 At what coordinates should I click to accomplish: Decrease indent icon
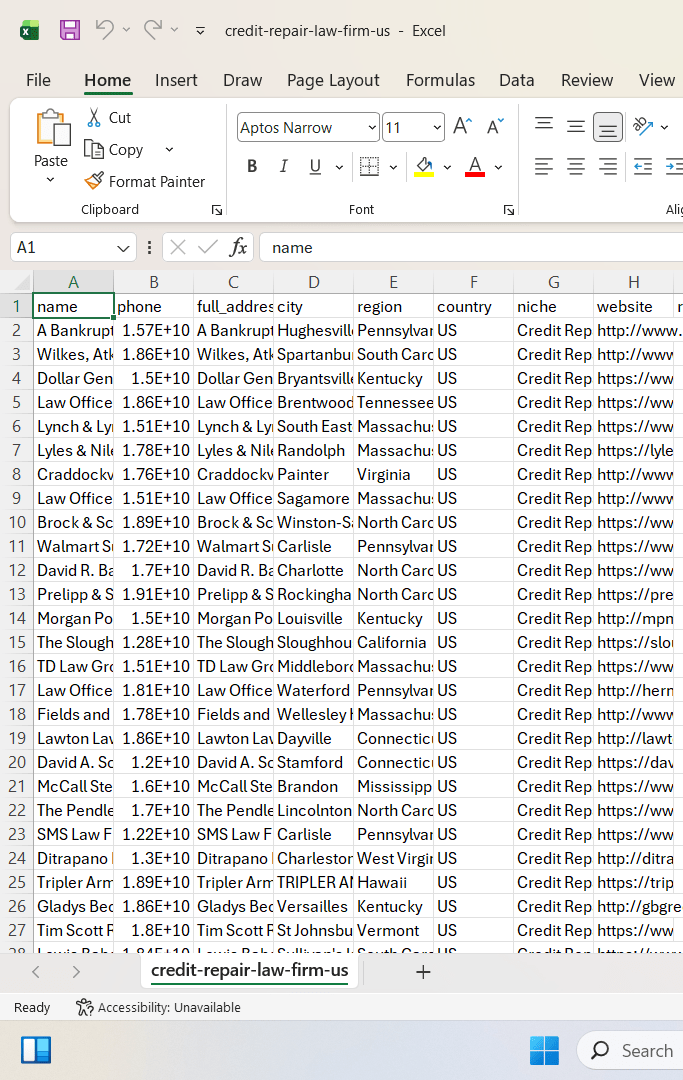(643, 166)
